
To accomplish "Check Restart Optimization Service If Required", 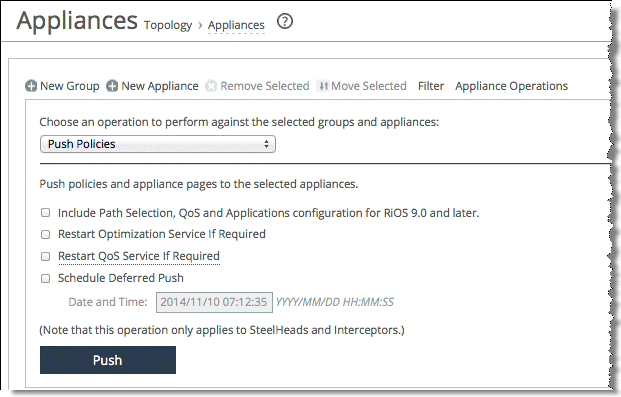I will click(x=46, y=234).
